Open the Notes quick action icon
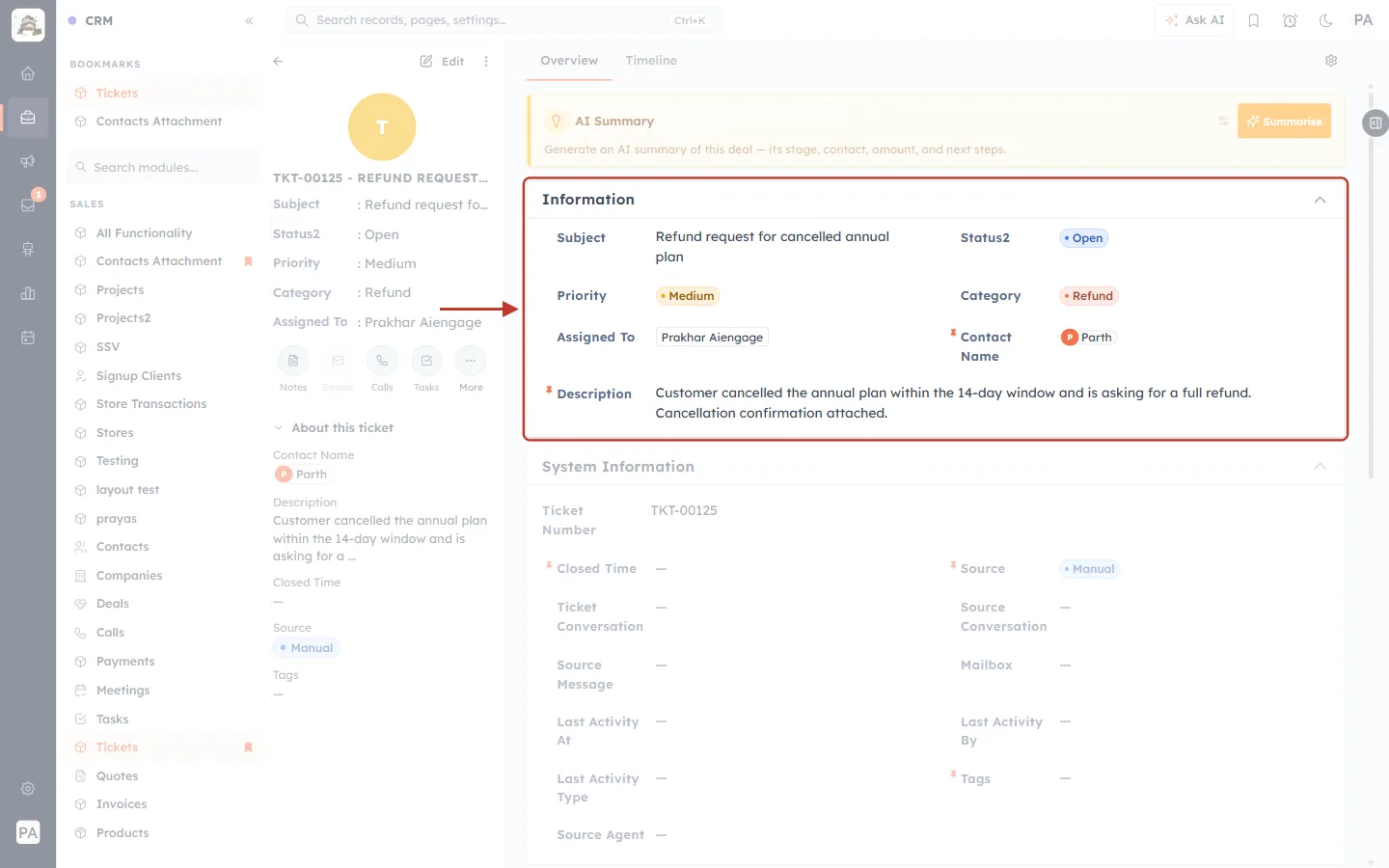This screenshot has width=1389, height=868. pos(293,361)
